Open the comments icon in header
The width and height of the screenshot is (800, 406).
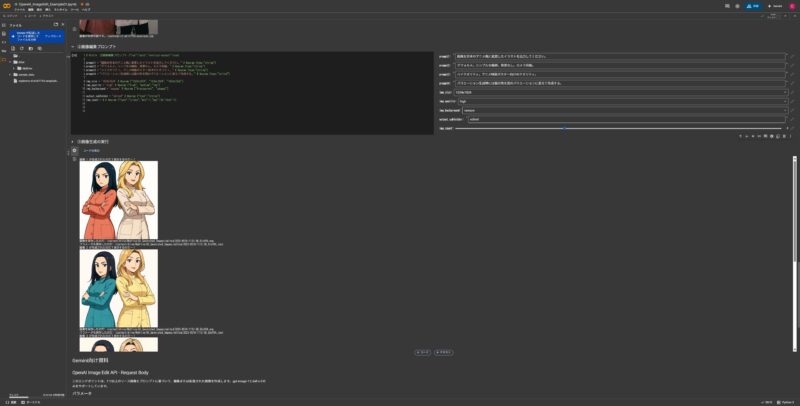coord(727,6)
